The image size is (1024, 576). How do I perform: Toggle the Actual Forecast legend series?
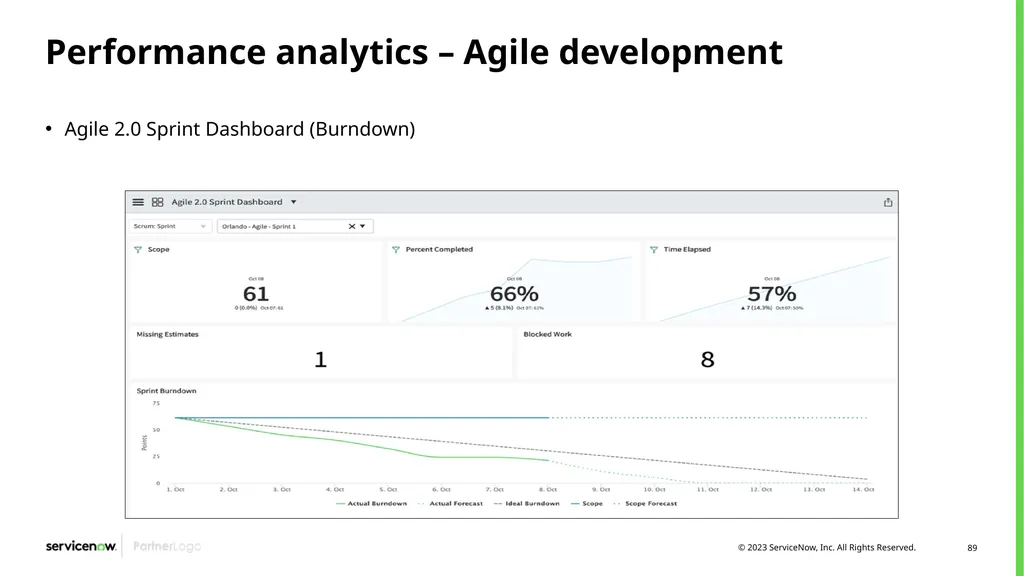(x=450, y=504)
